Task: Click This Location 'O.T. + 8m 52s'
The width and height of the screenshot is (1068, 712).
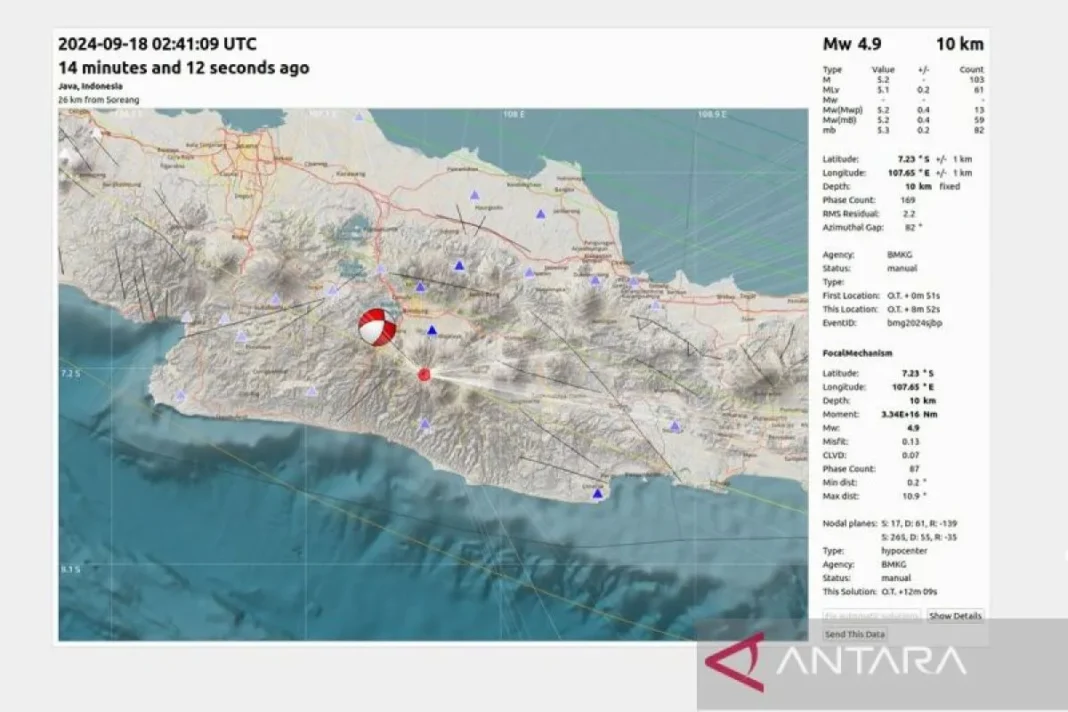Action: (x=913, y=309)
